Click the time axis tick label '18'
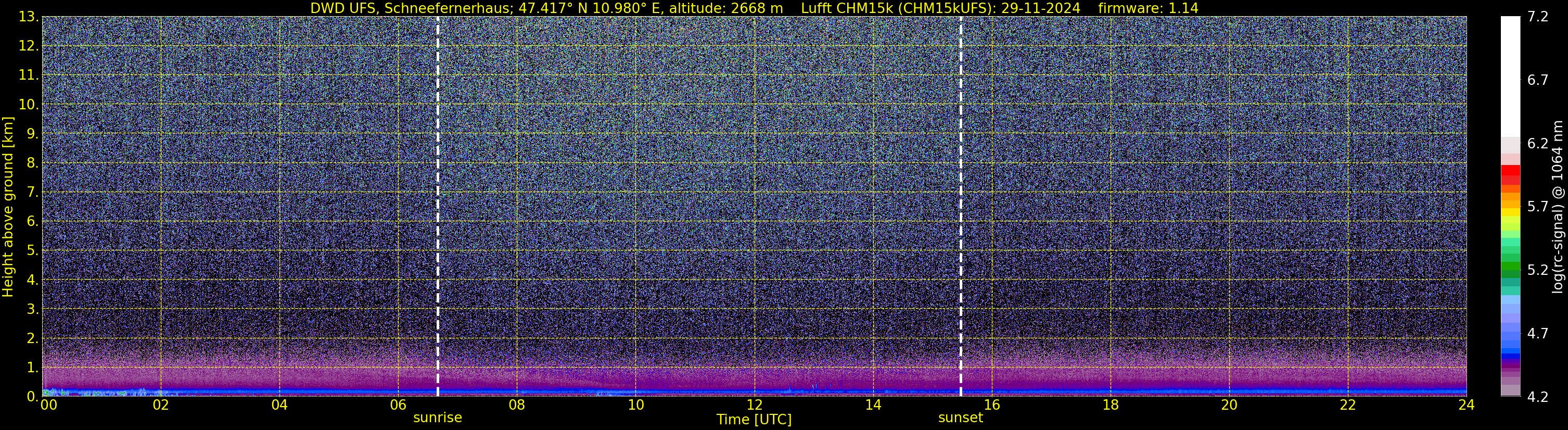The height and width of the screenshot is (430, 1568). tap(1110, 405)
